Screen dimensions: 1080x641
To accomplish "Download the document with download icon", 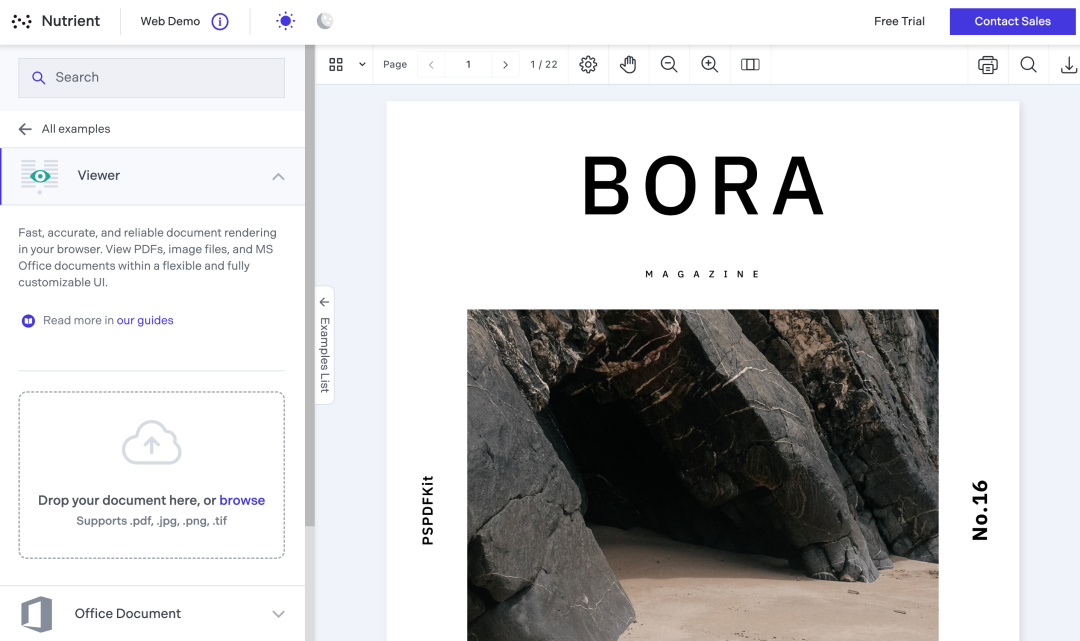I will [x=1068, y=65].
